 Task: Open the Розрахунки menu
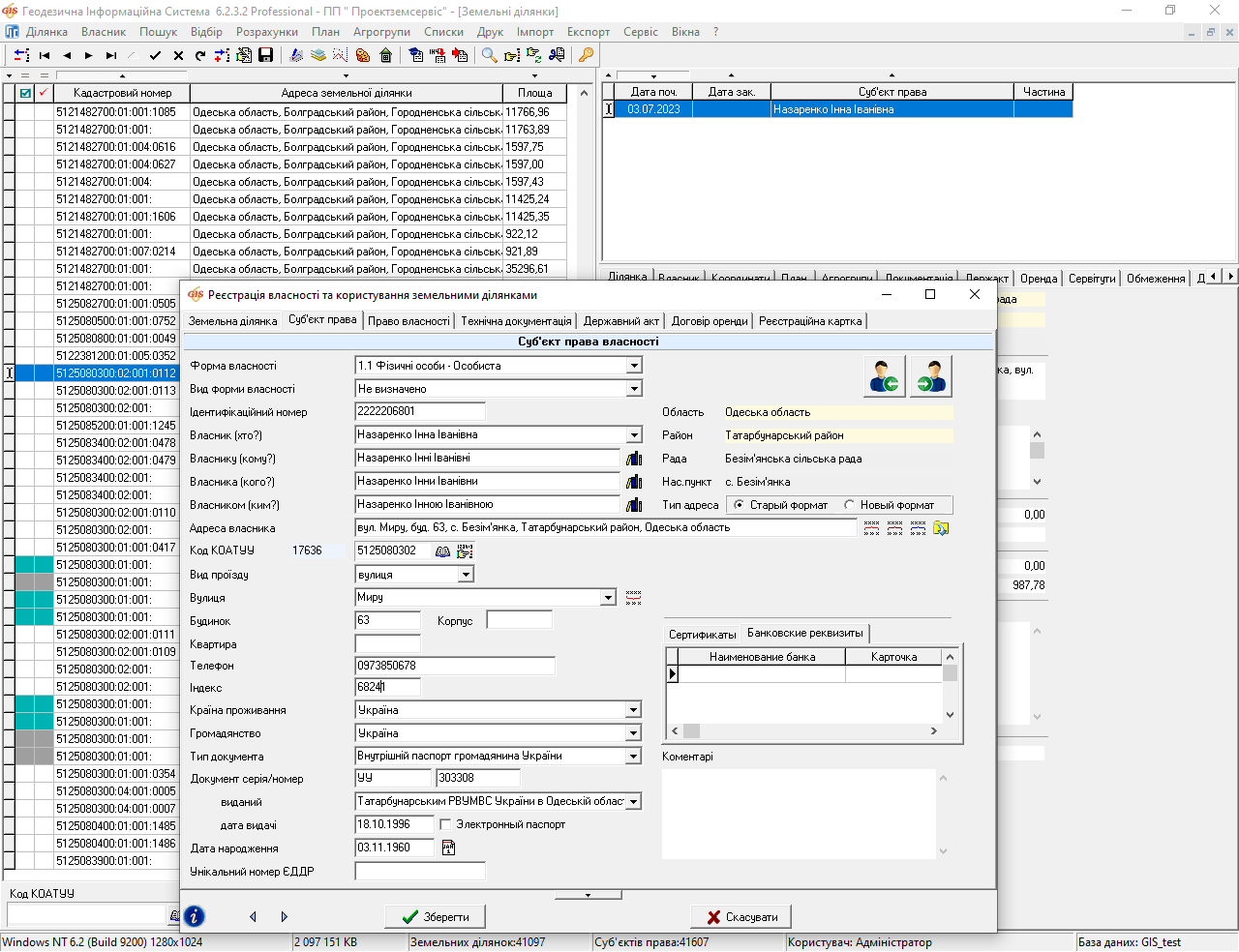click(x=267, y=32)
